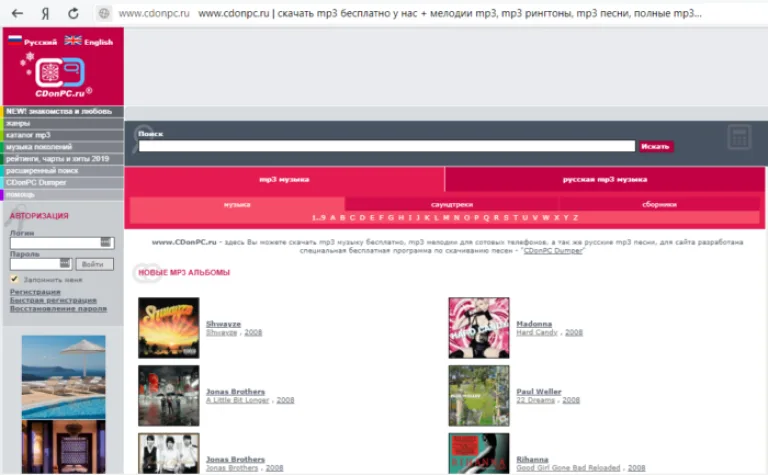768x475 pixels.
Task: Open the Hard Candy album link
Action: click(537, 332)
